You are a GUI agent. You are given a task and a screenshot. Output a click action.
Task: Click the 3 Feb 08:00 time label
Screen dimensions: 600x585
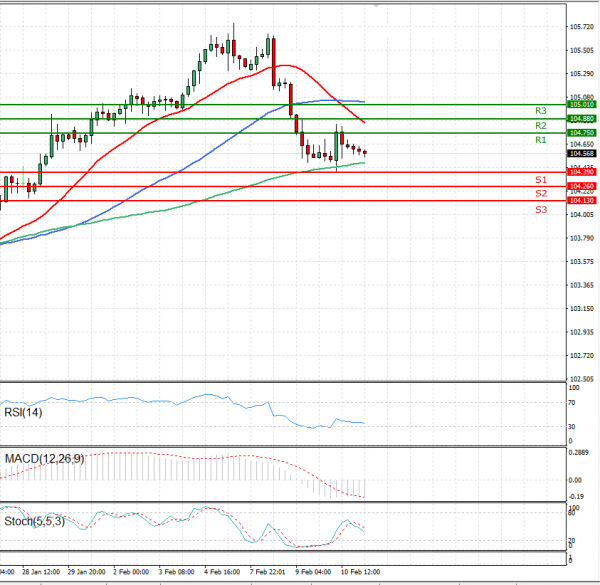tap(176, 572)
